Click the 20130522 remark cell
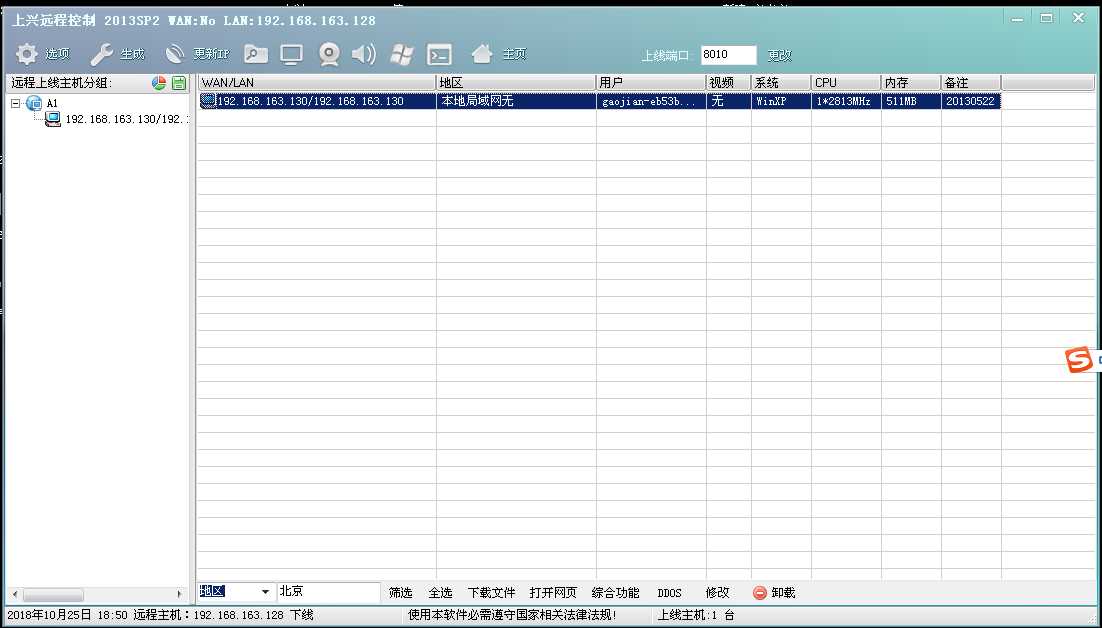1102x628 pixels. point(970,101)
